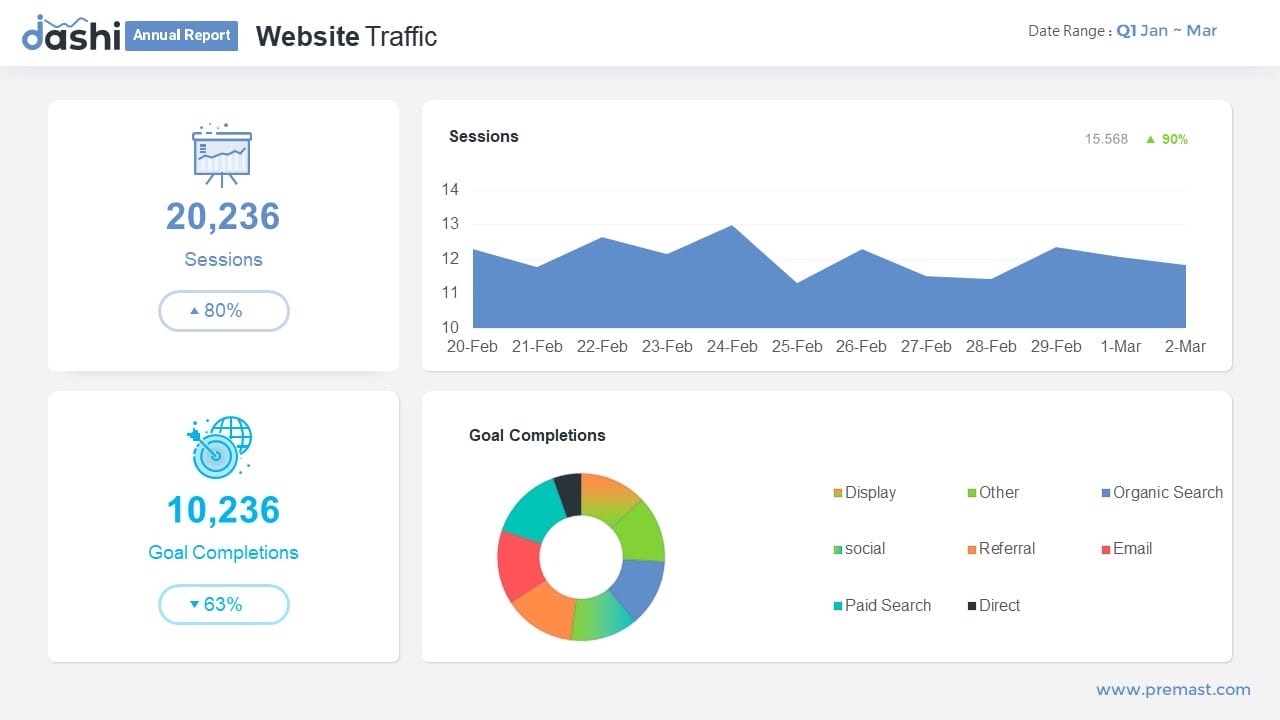This screenshot has width=1280, height=720.
Task: Click the Email legend red swatch
Action: click(x=1106, y=549)
